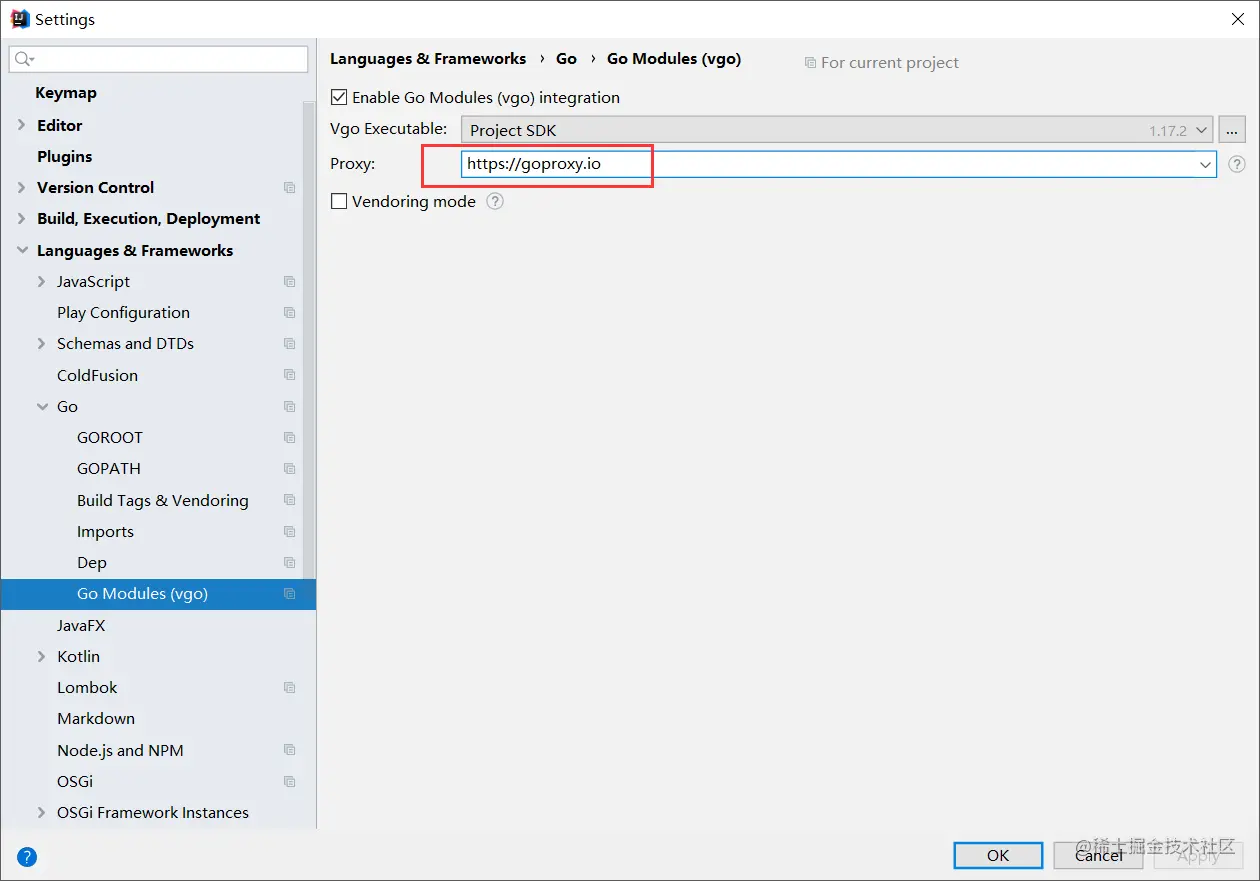Click the blue help button at bottom left
The width and height of the screenshot is (1260, 881).
click(x=27, y=856)
